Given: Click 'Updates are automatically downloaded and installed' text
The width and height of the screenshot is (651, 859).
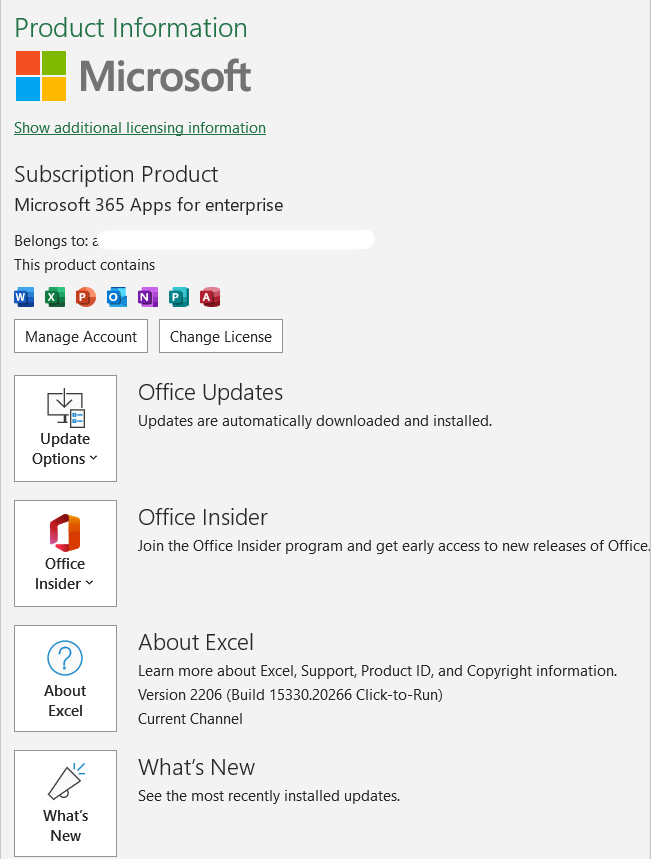Looking at the screenshot, I should (315, 421).
